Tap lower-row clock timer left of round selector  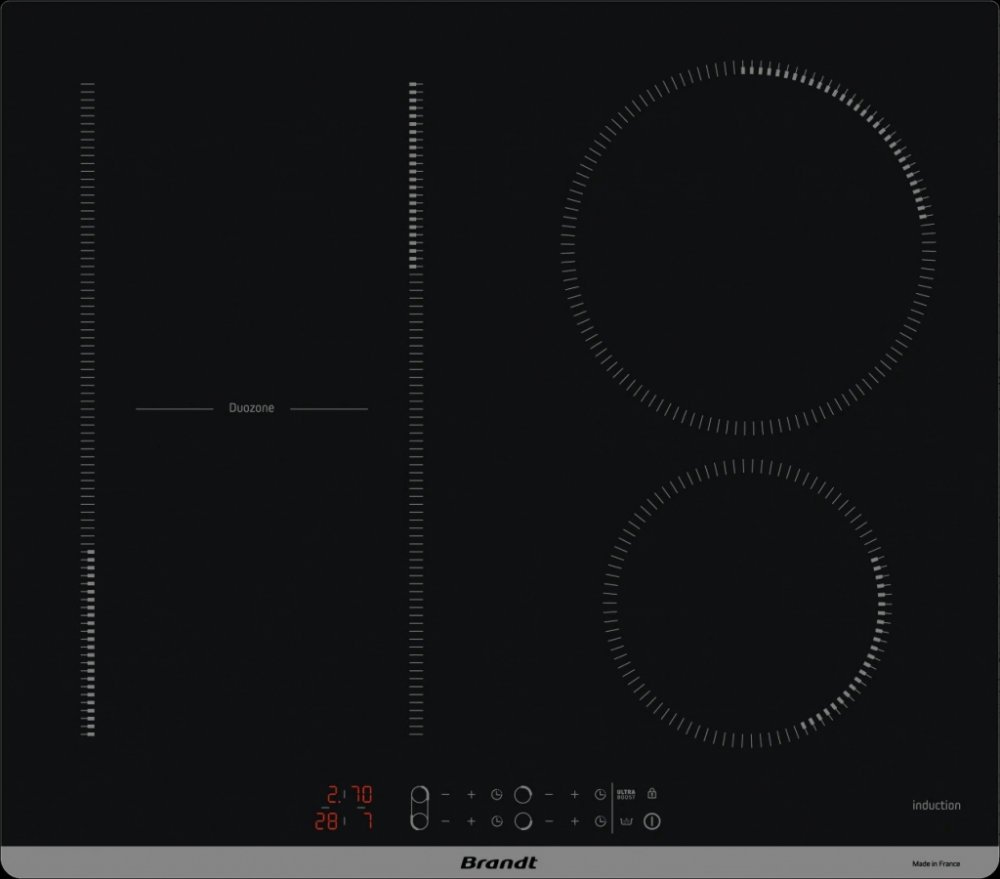(x=497, y=822)
